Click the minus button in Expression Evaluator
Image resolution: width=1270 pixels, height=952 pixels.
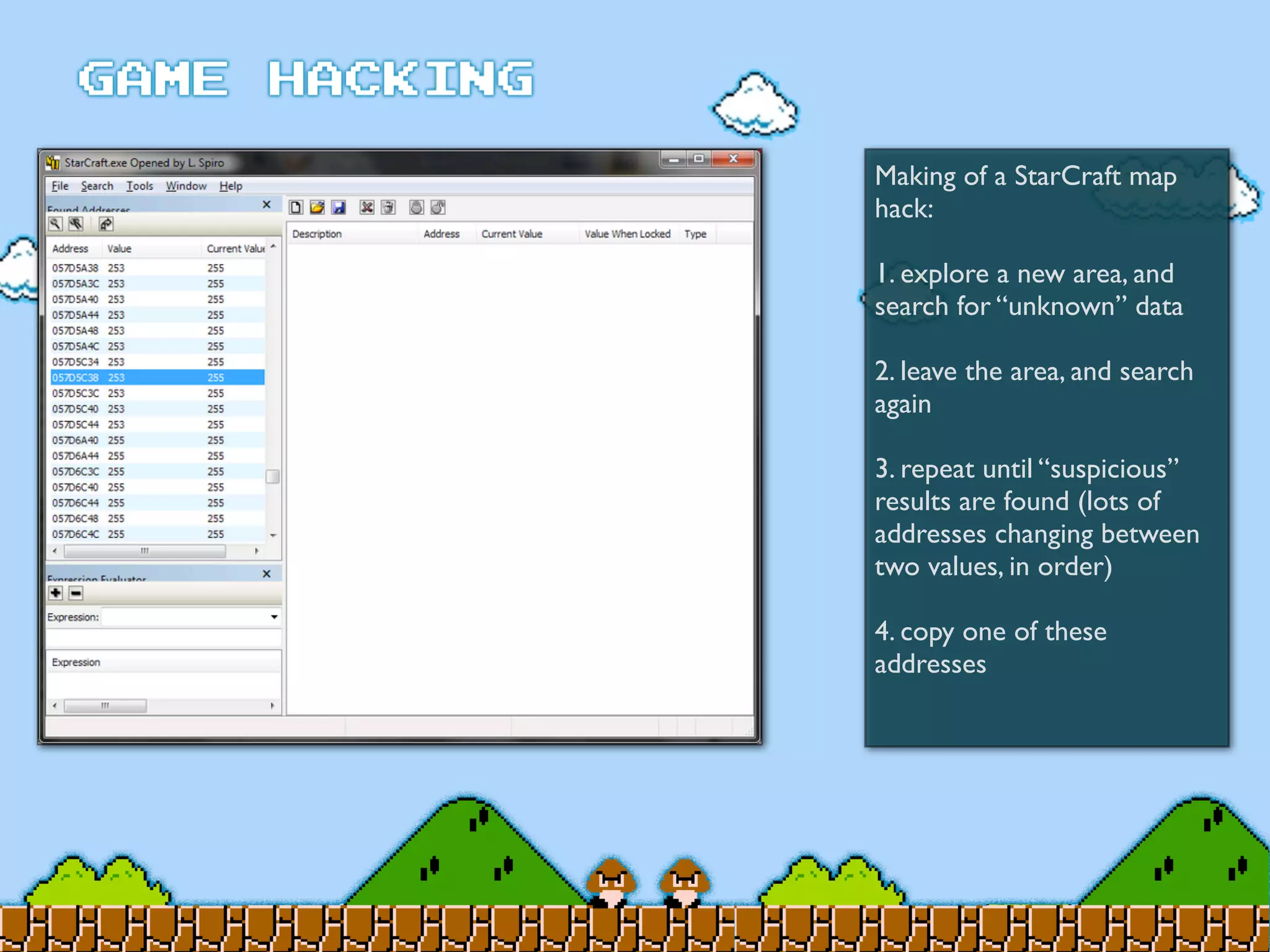(x=76, y=593)
